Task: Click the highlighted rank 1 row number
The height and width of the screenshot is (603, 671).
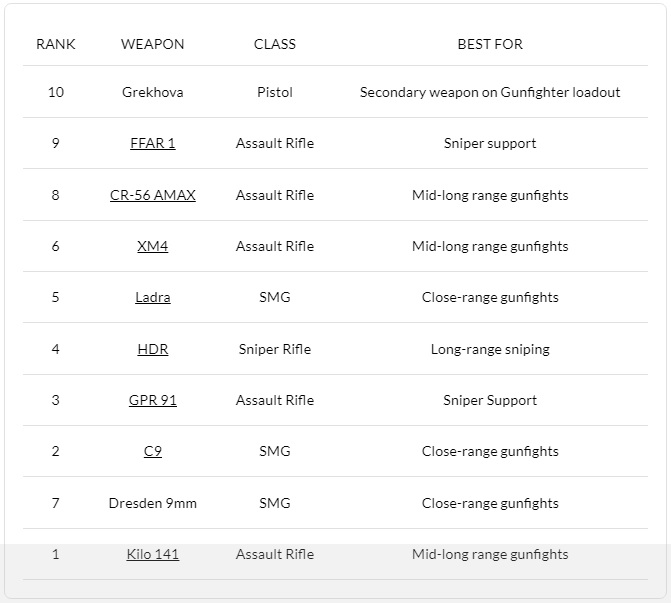Action: (56, 554)
